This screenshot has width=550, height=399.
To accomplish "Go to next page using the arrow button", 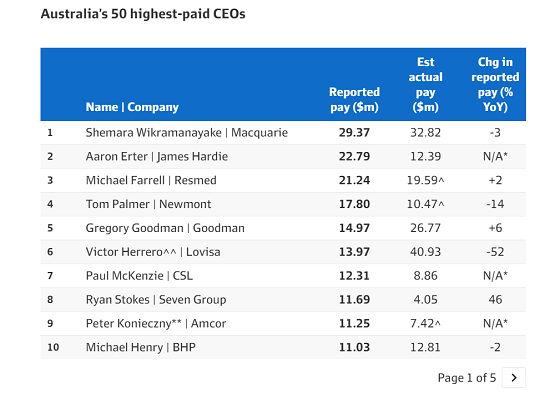I will [514, 378].
